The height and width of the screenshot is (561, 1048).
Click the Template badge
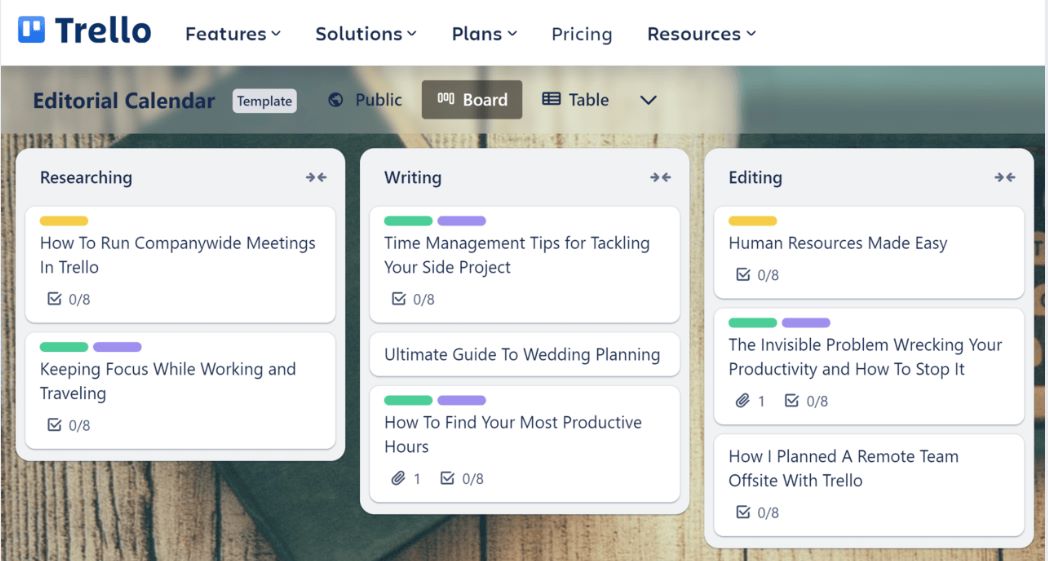click(x=265, y=101)
